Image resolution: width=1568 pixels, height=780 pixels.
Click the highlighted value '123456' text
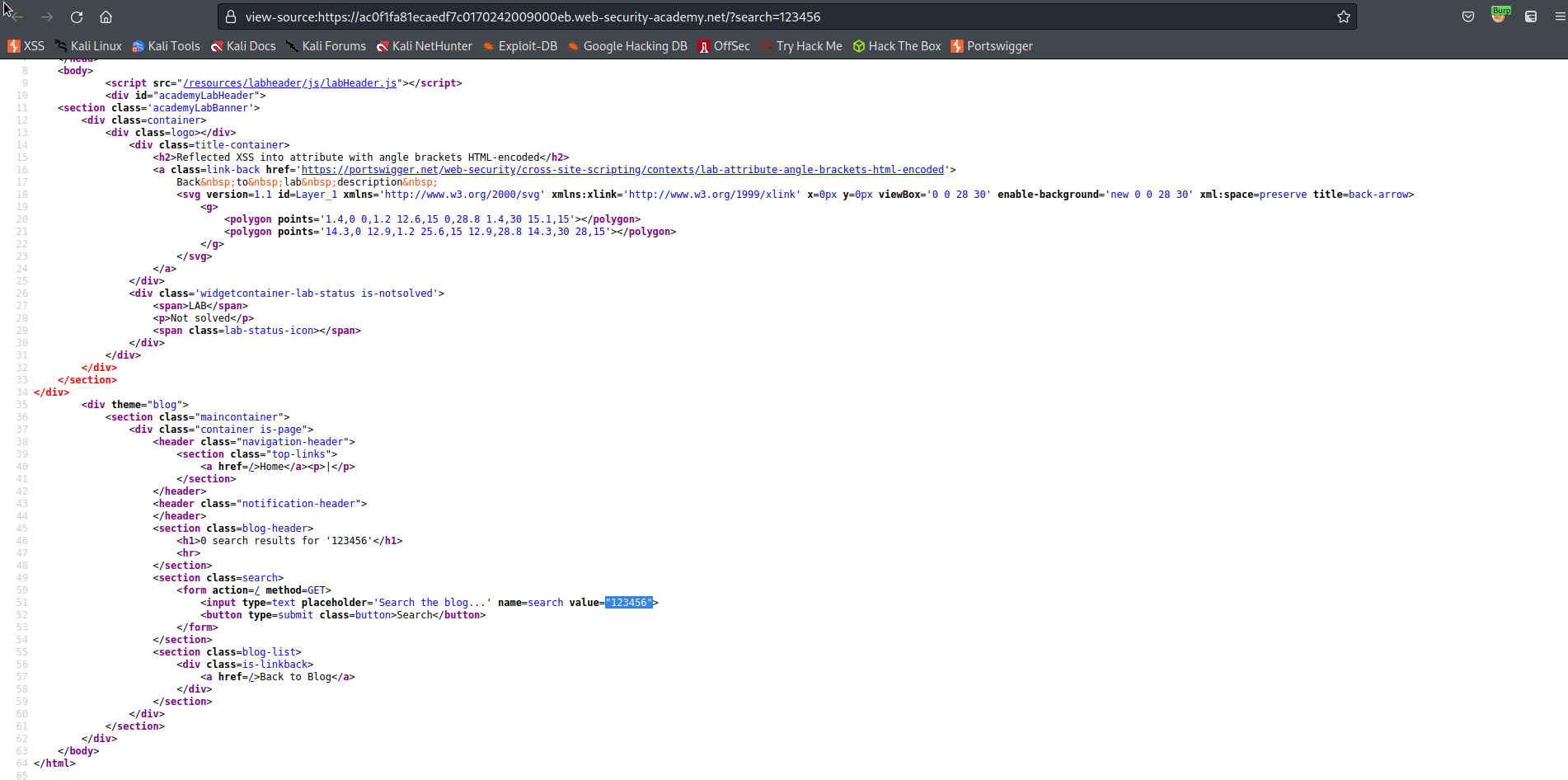(x=629, y=603)
